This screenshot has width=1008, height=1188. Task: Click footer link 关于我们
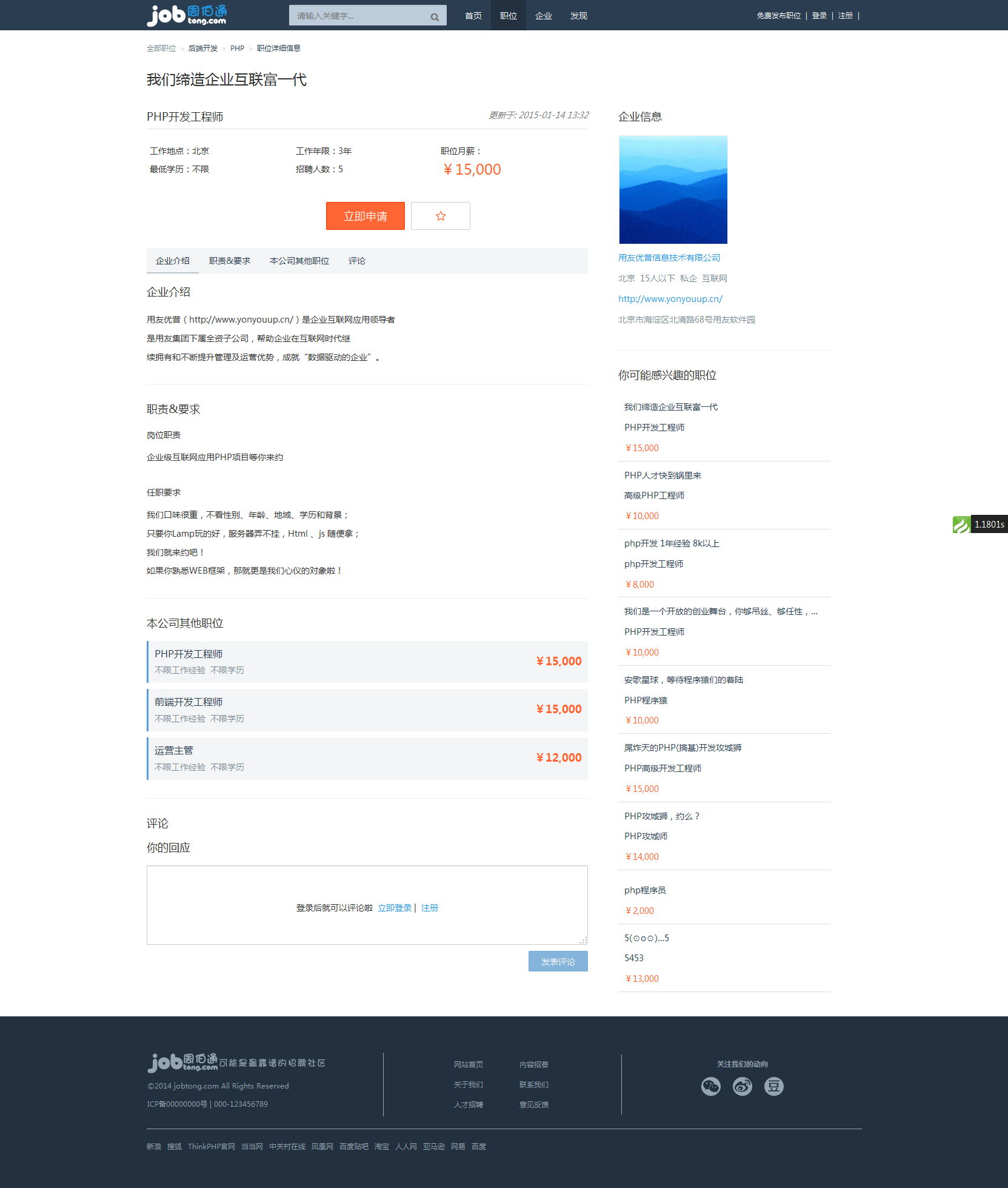click(x=469, y=1085)
